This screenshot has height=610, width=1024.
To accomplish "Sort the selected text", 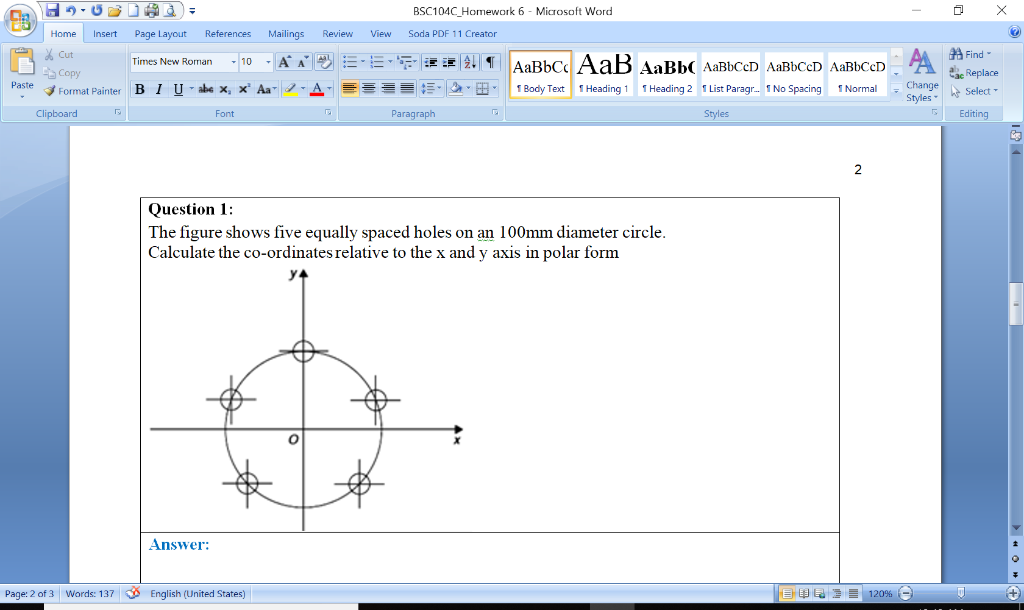I will [470, 62].
